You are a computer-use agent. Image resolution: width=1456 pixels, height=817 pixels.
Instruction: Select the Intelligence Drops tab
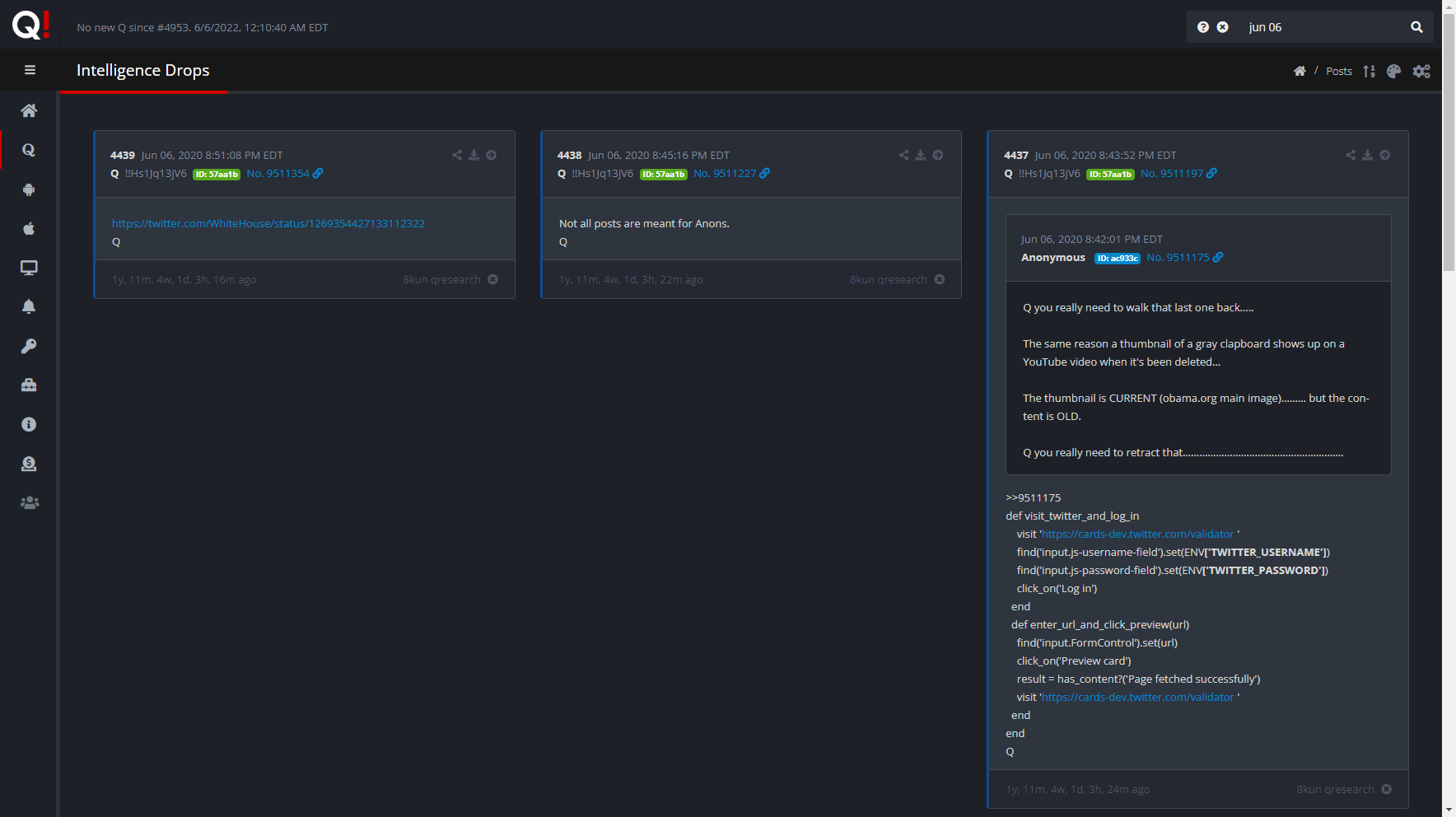click(143, 71)
